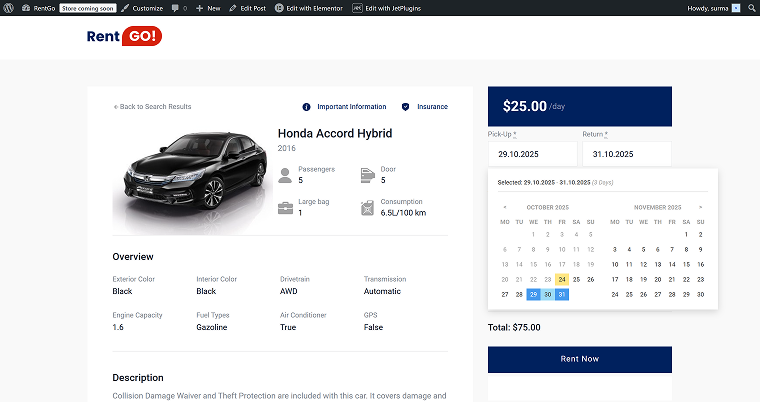Screen dimensions: 760x402
Task: Click the Description heading
Action: click(x=138, y=378)
